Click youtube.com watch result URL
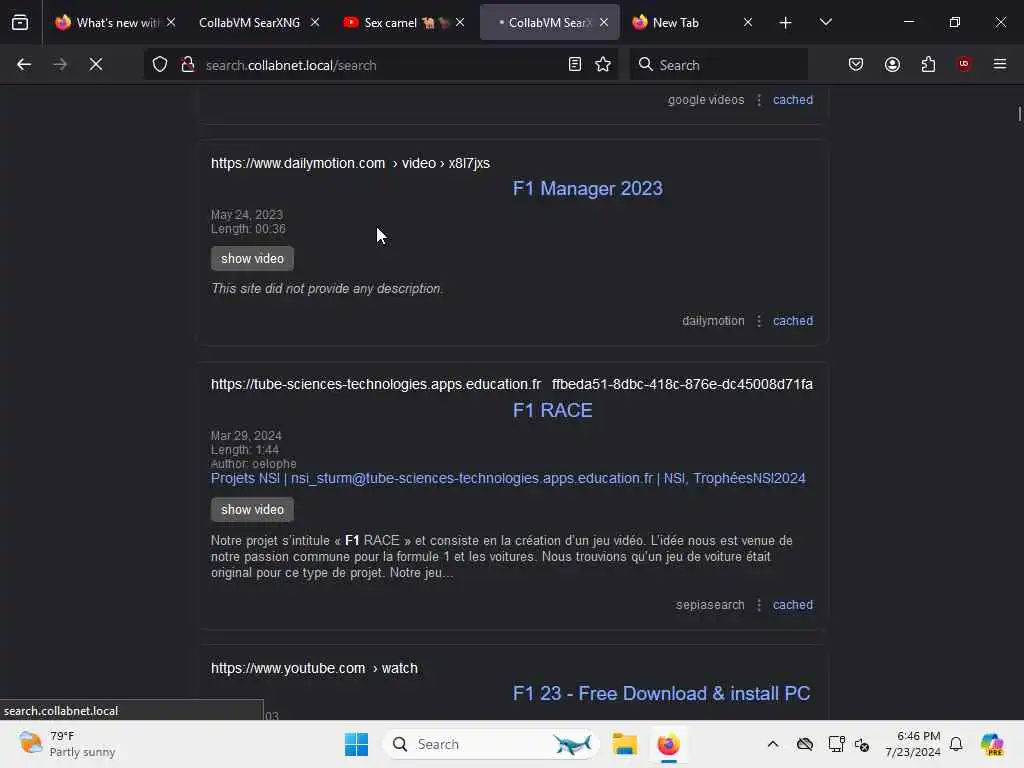 pos(314,668)
